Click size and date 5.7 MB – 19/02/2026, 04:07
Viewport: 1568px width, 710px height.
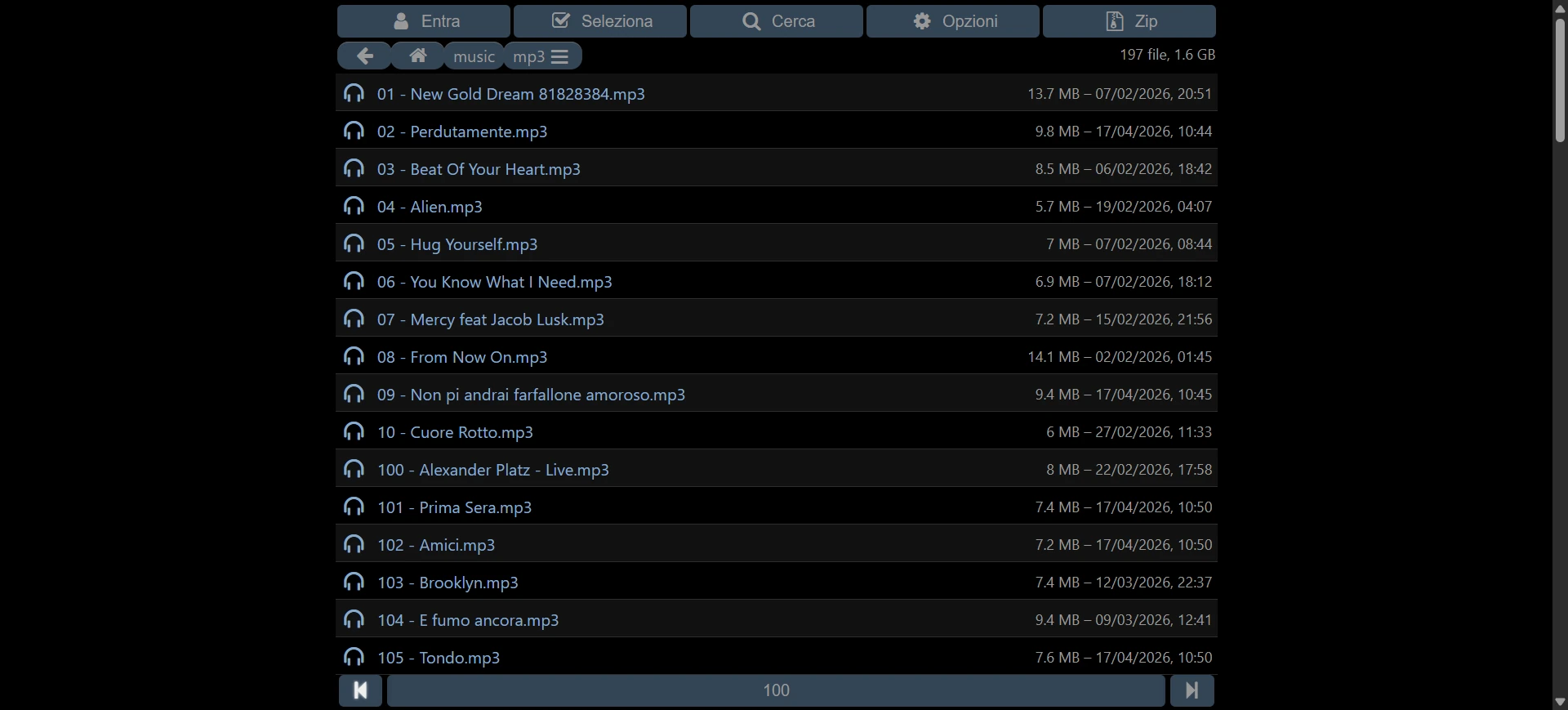1124,207
